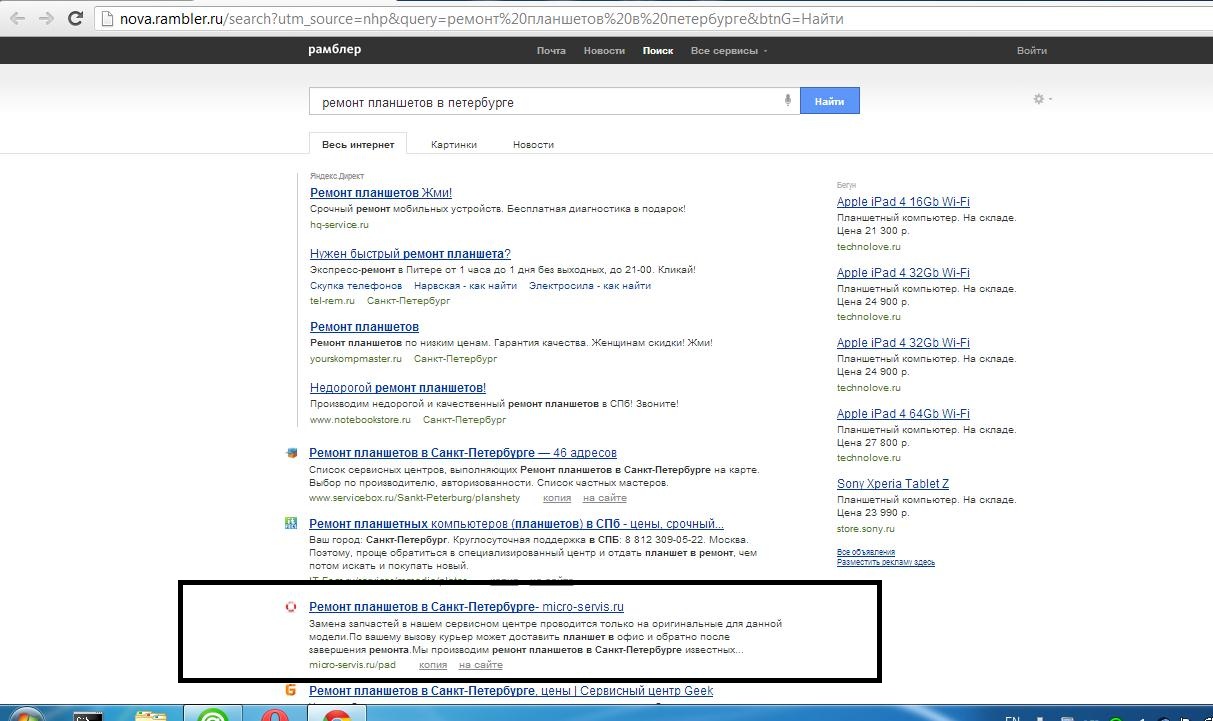Go back with the browser back arrow
This screenshot has height=721, width=1213.
click(17, 19)
